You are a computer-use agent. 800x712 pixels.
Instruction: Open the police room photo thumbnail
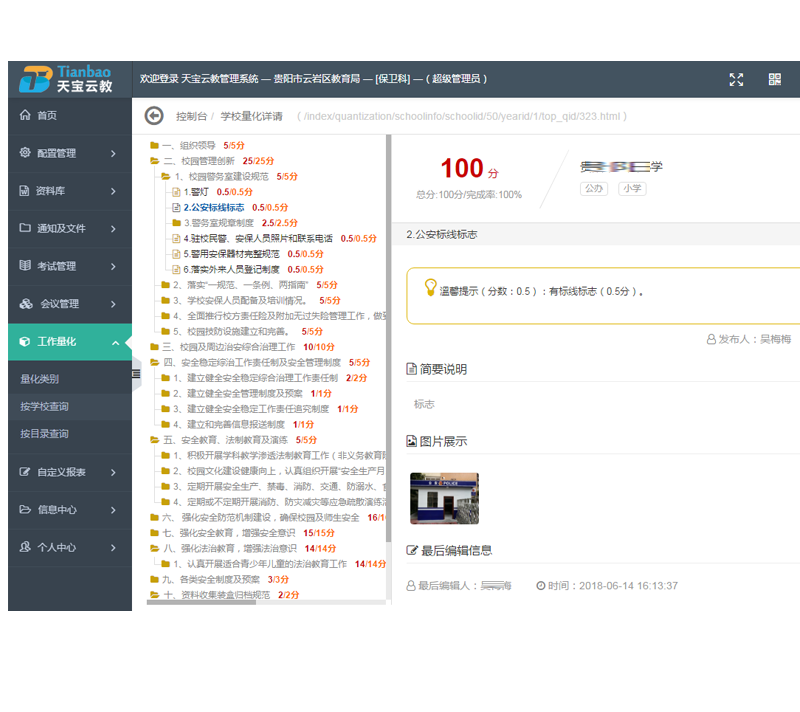[x=444, y=498]
